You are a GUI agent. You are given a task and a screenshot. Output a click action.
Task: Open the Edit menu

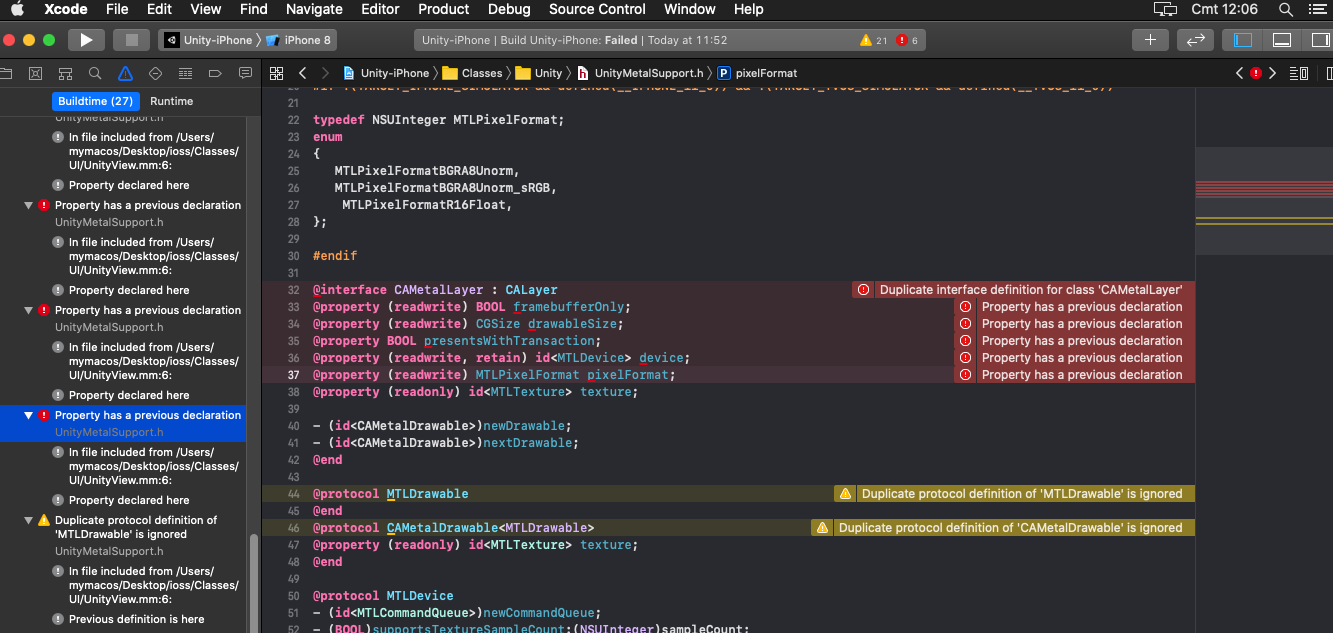[160, 9]
